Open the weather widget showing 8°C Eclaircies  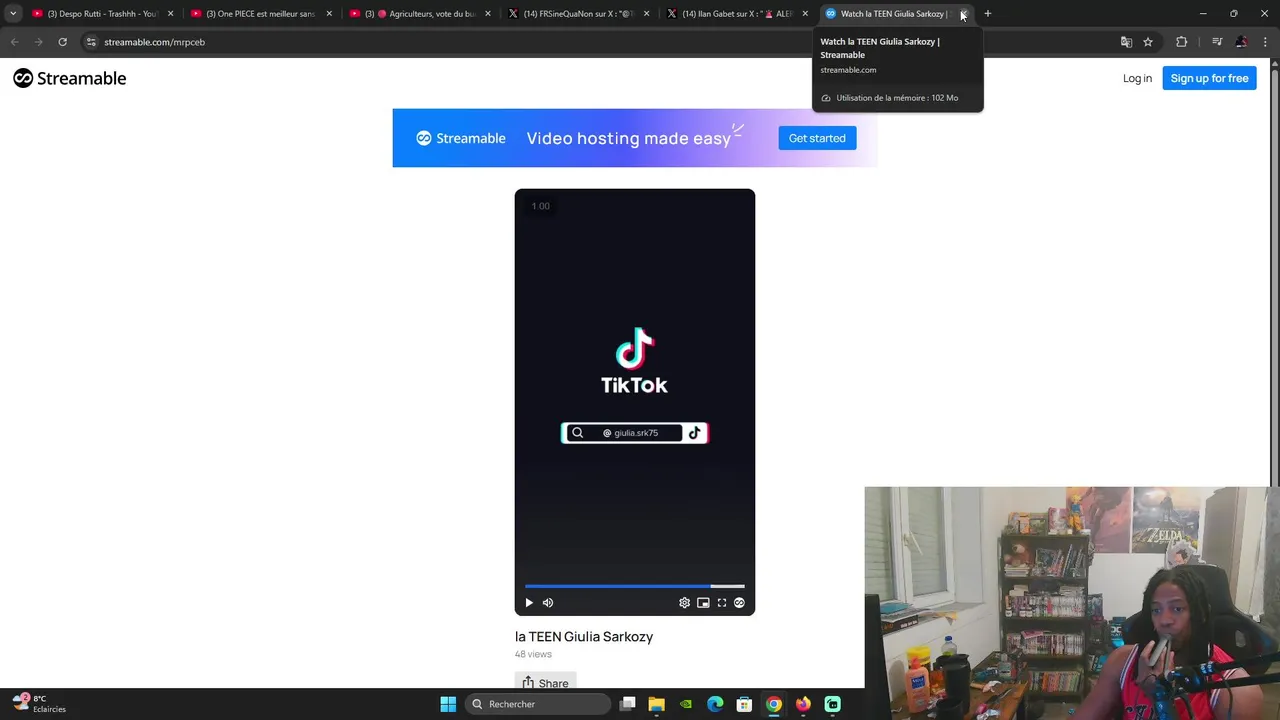(x=40, y=703)
